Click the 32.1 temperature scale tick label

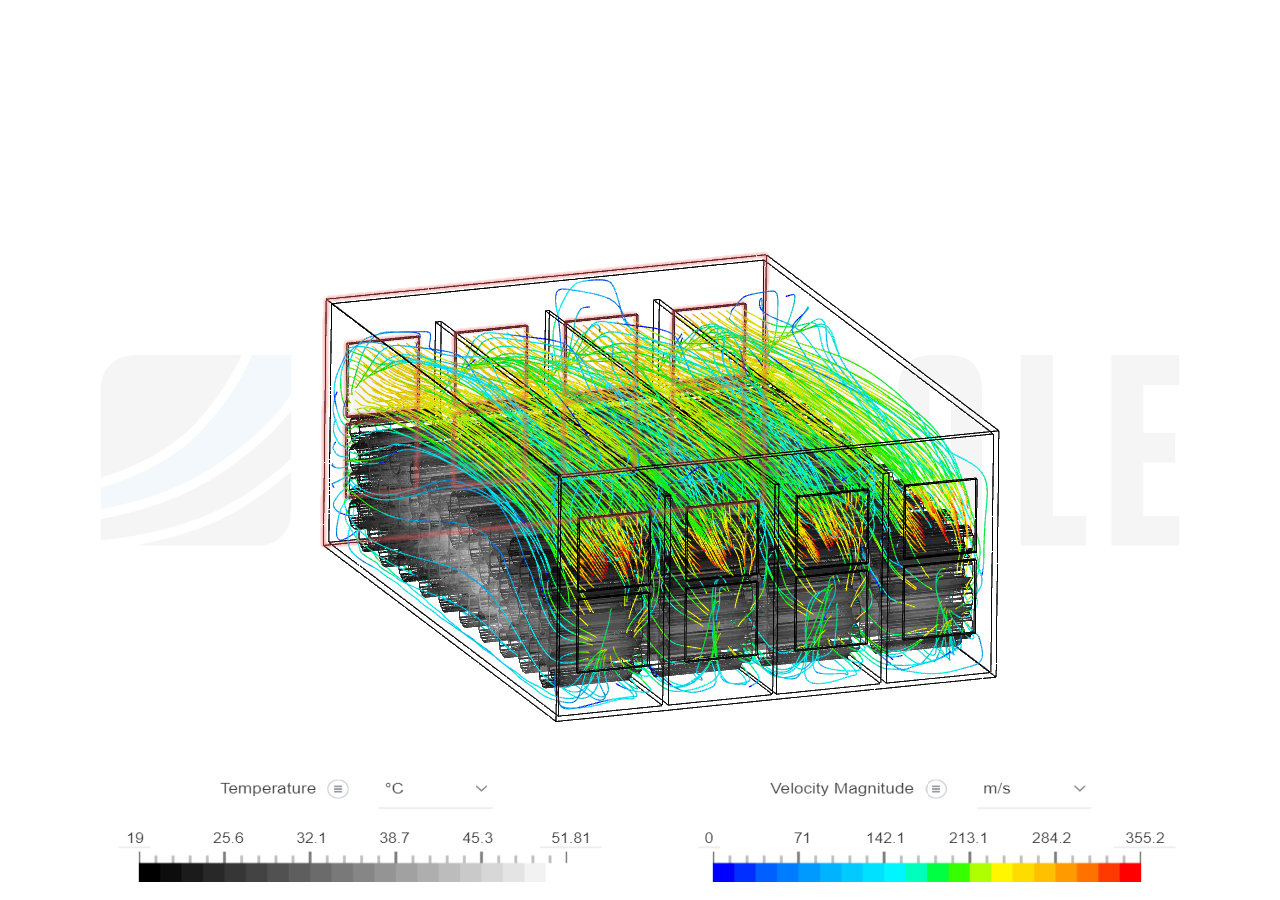pos(311,838)
